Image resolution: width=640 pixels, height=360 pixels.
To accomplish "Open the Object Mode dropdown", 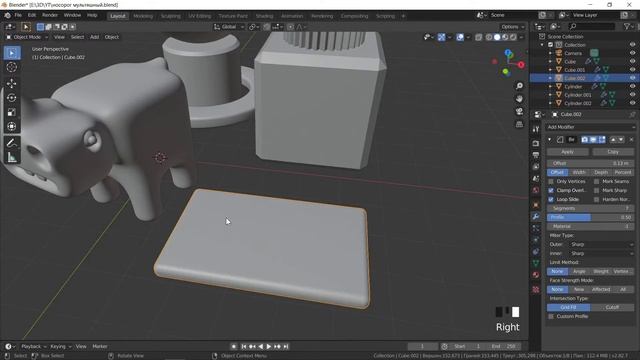I will point(27,37).
